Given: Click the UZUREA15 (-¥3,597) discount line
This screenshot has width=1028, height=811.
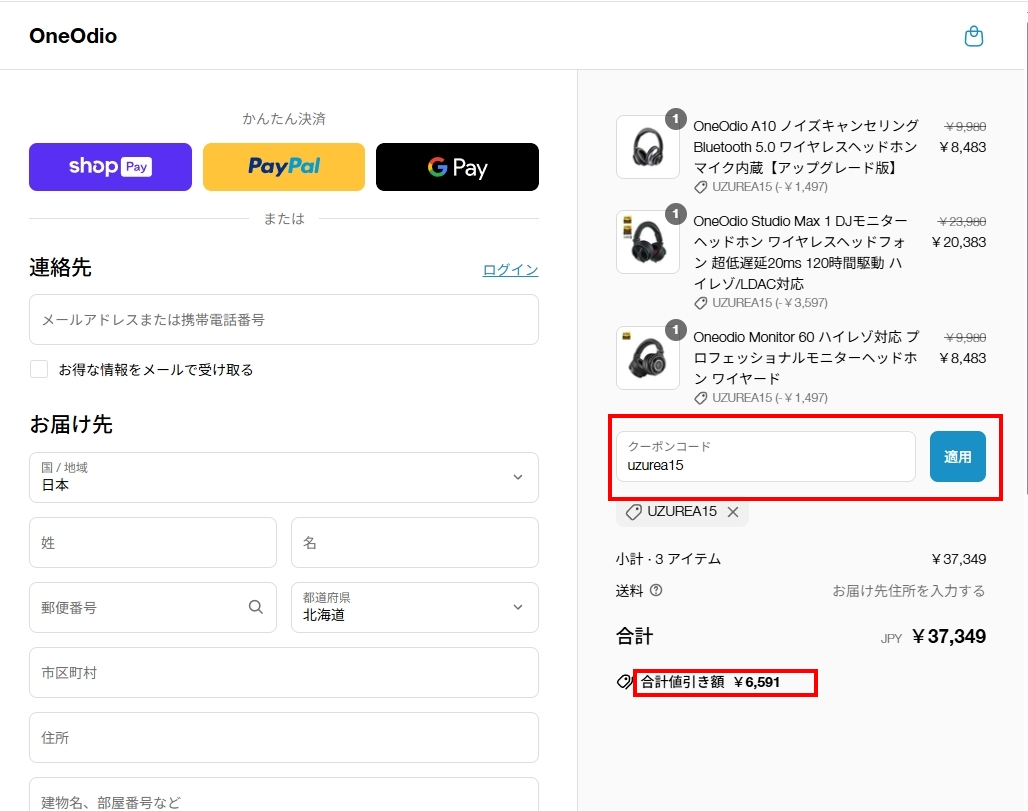Looking at the screenshot, I should coord(770,303).
